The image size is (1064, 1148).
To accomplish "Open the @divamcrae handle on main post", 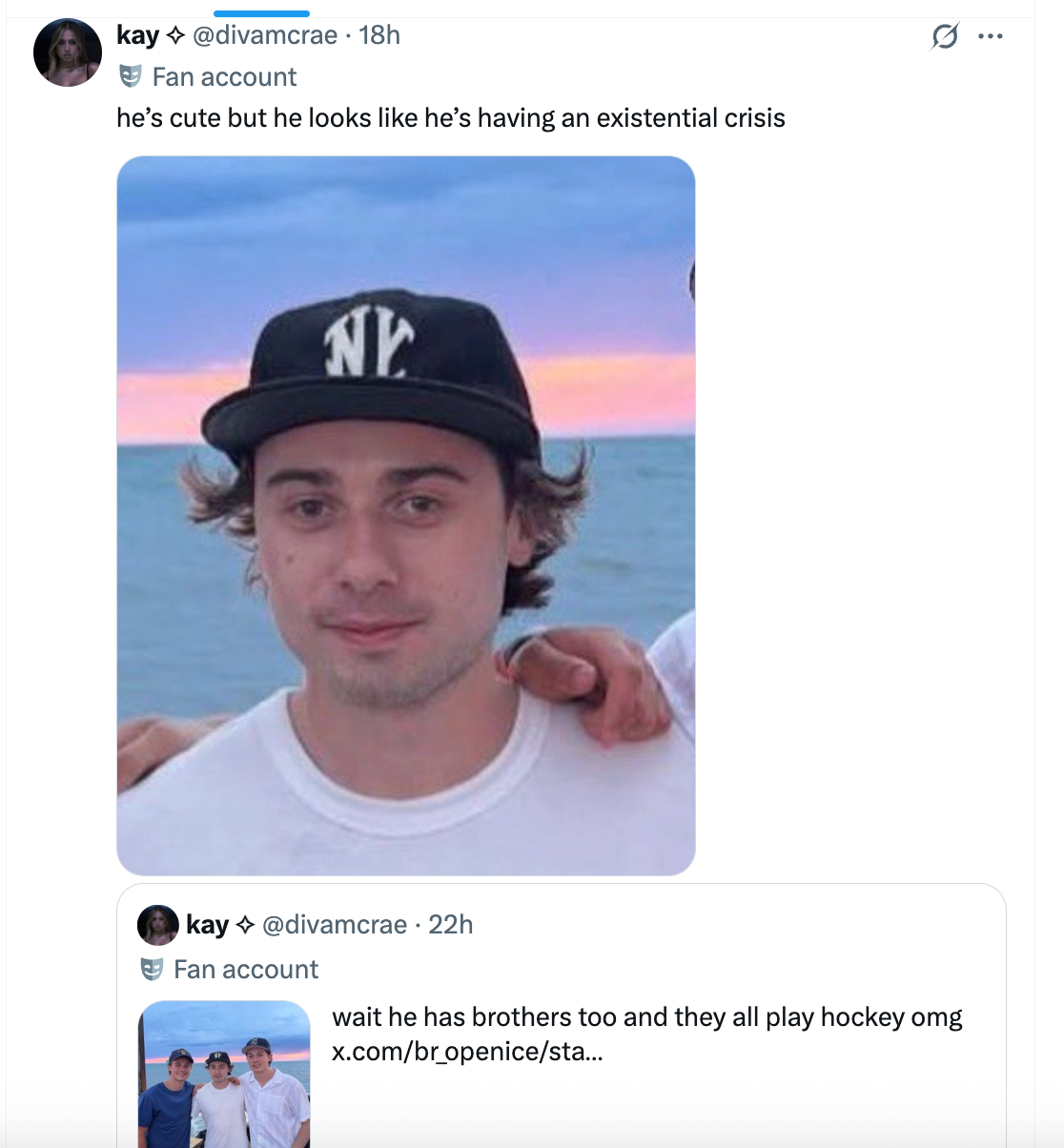I will tap(265, 35).
